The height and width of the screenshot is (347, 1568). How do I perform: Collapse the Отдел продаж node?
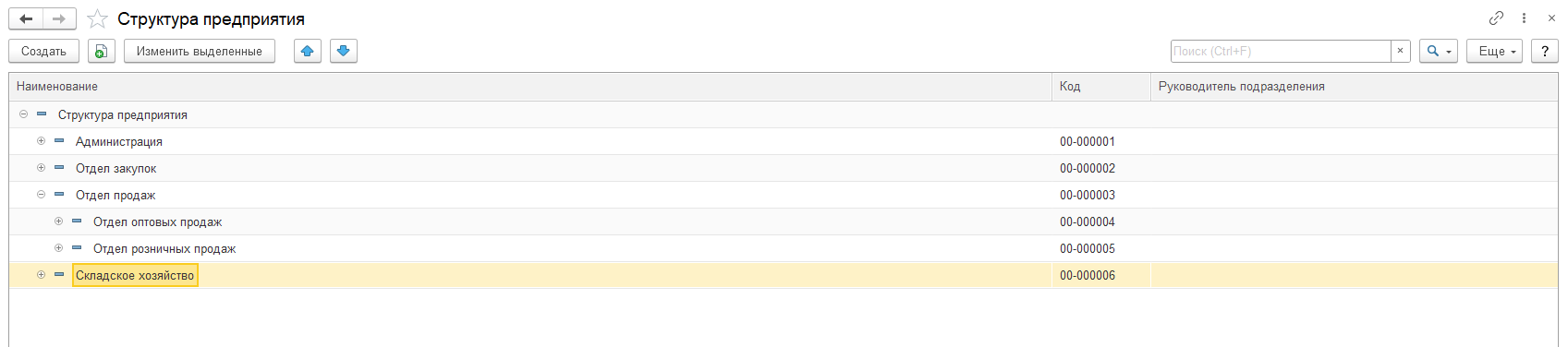(41, 195)
